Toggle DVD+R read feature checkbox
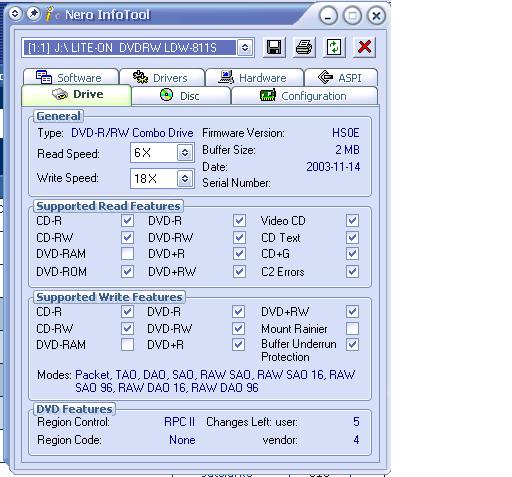 point(239,254)
